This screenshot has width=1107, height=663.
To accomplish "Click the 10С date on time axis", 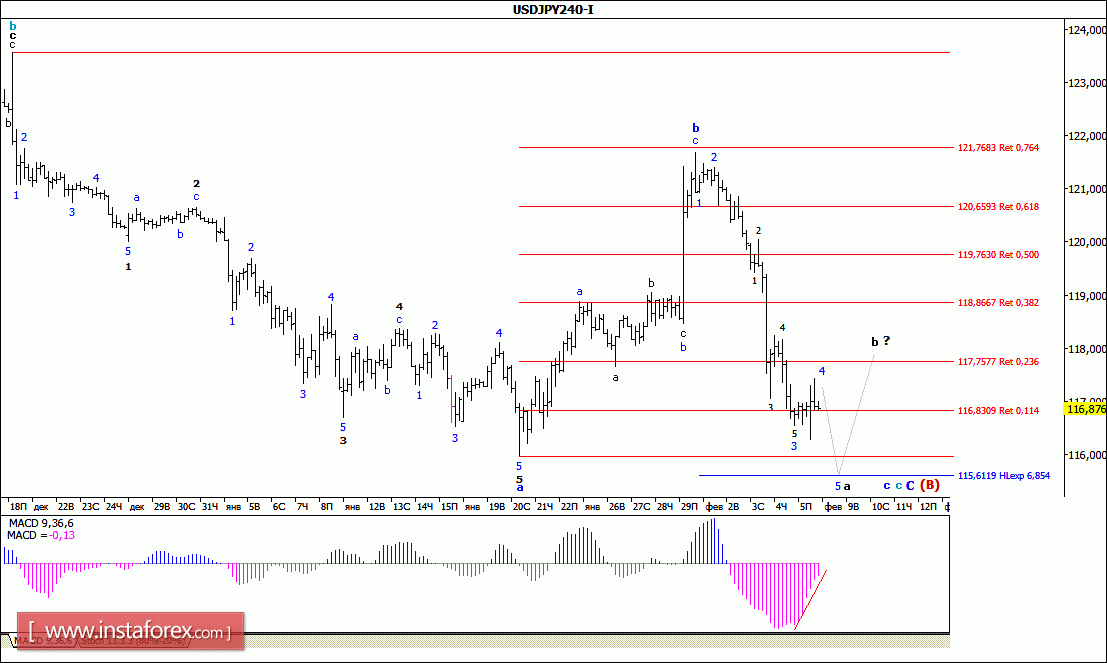I will 880,506.
